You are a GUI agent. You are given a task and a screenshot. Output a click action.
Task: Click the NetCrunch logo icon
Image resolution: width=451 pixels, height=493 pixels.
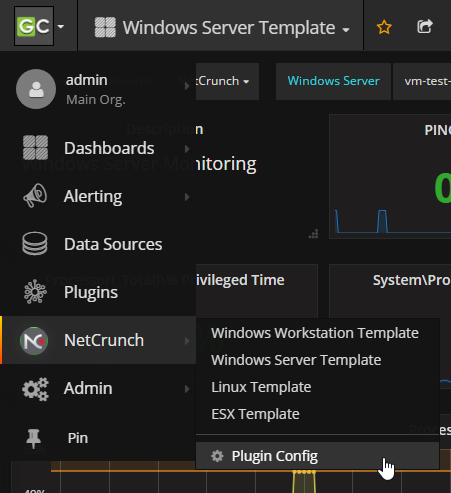click(x=34, y=341)
